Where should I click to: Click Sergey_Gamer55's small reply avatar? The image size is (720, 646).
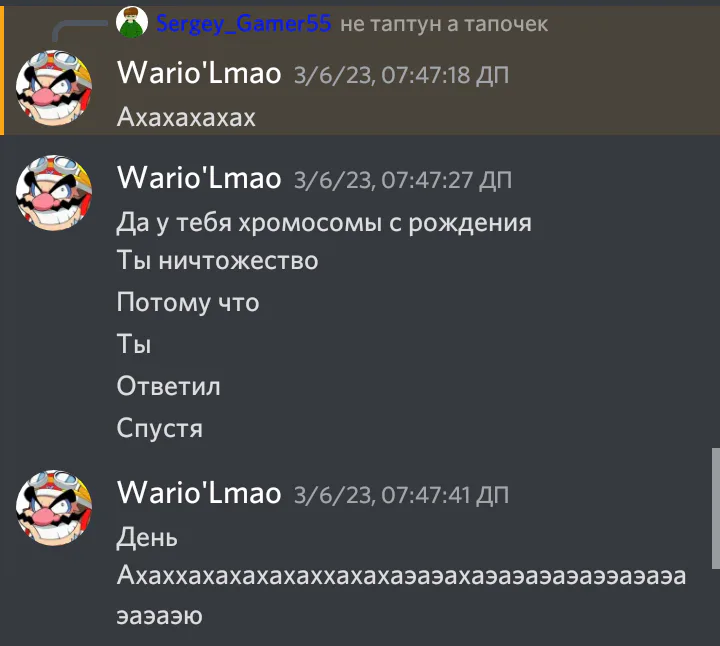pyautogui.click(x=132, y=22)
